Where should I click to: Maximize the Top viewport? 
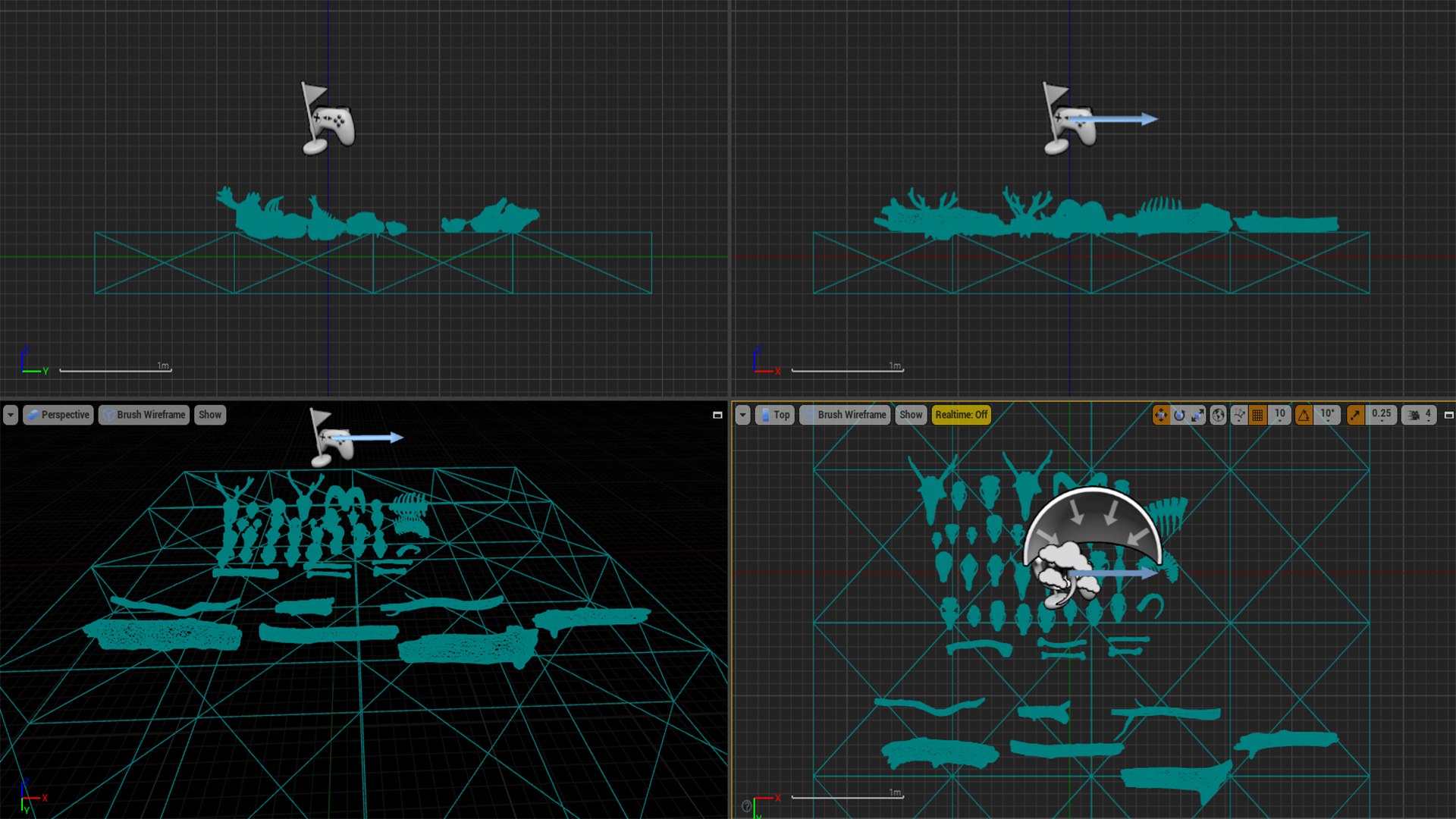point(1448,415)
